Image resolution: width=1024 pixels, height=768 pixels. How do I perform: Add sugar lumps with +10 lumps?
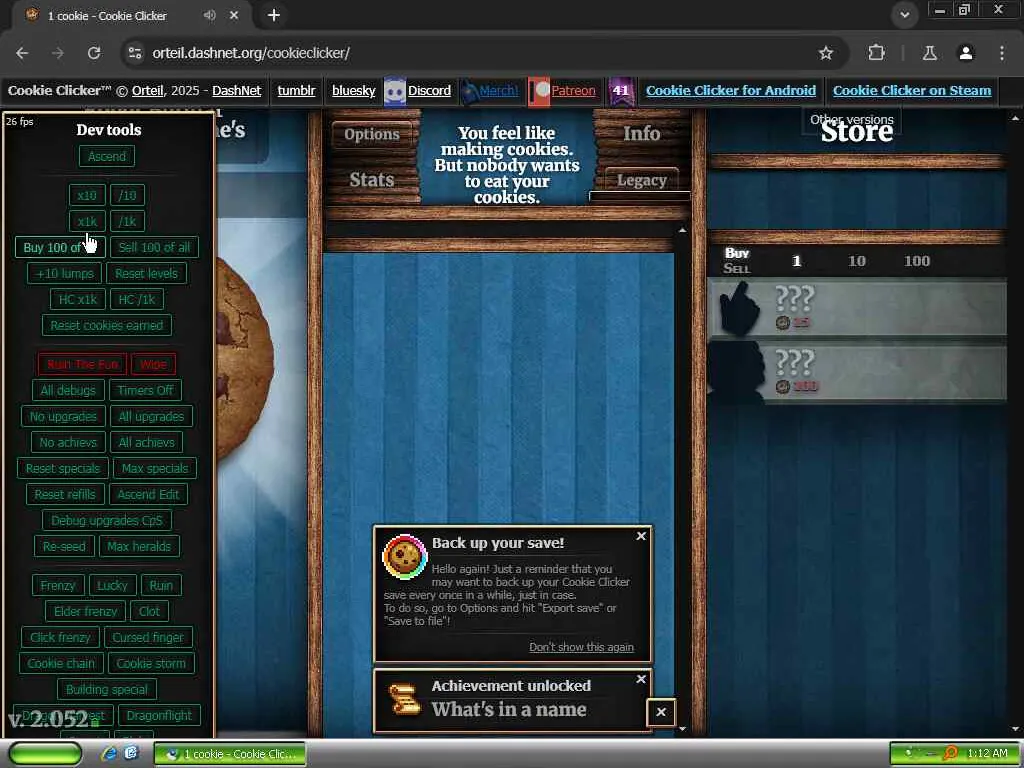click(65, 274)
